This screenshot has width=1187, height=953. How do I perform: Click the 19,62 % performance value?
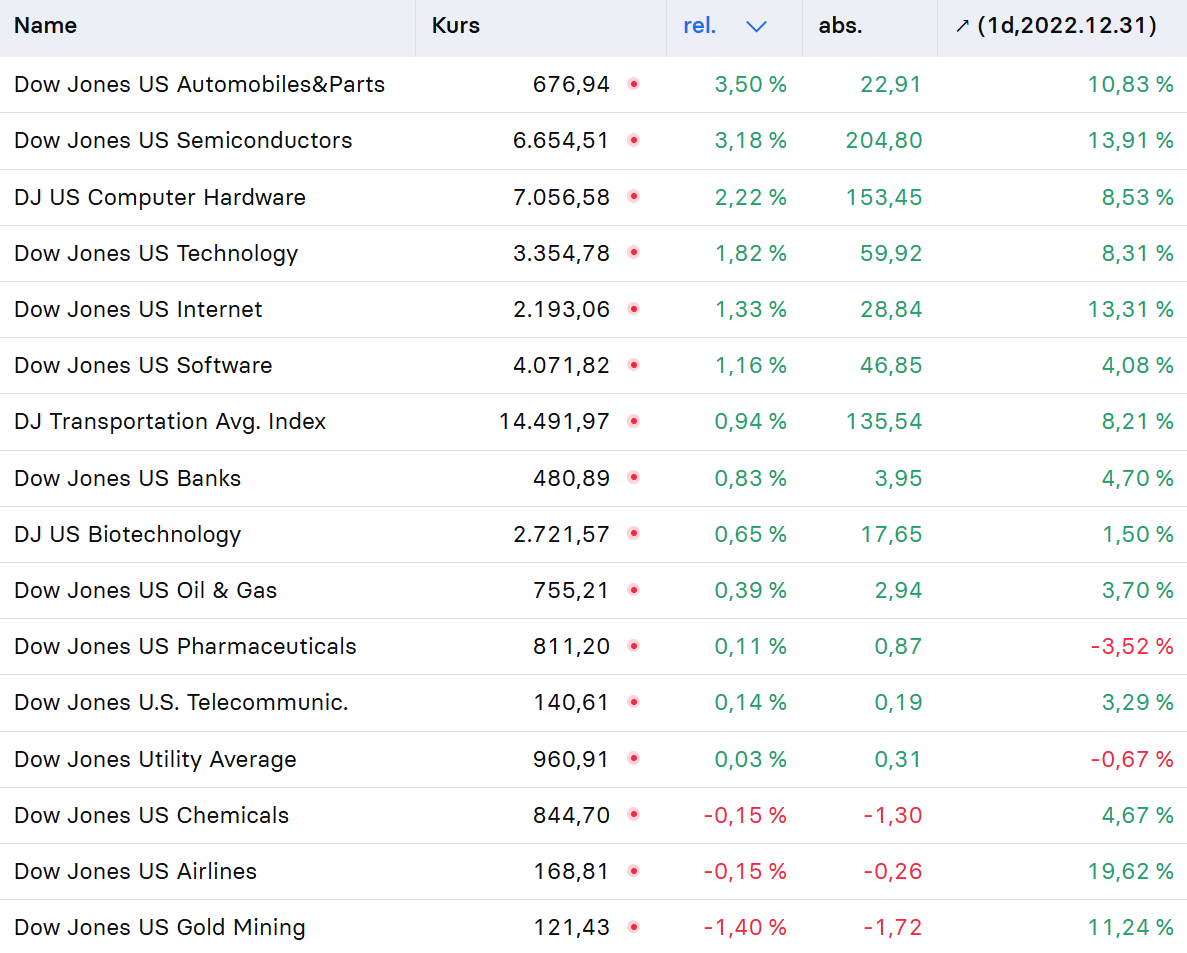[x=1130, y=871]
